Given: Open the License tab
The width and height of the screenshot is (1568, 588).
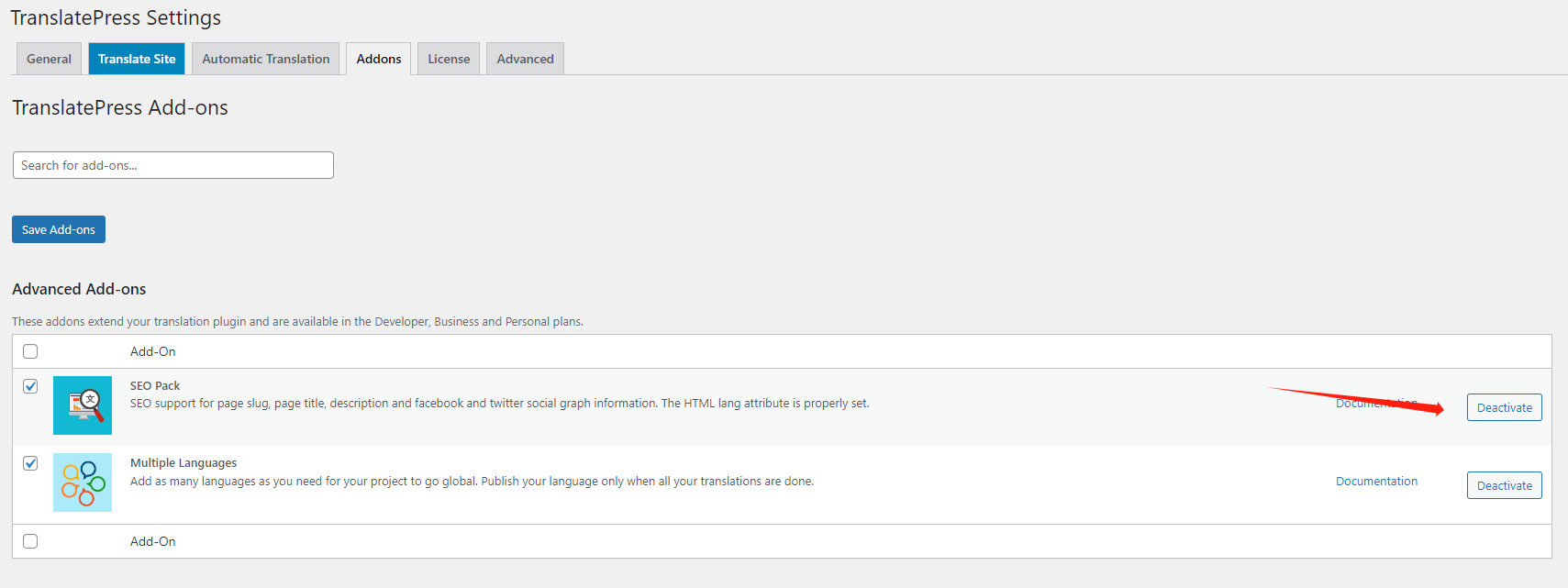Looking at the screenshot, I should (x=449, y=59).
